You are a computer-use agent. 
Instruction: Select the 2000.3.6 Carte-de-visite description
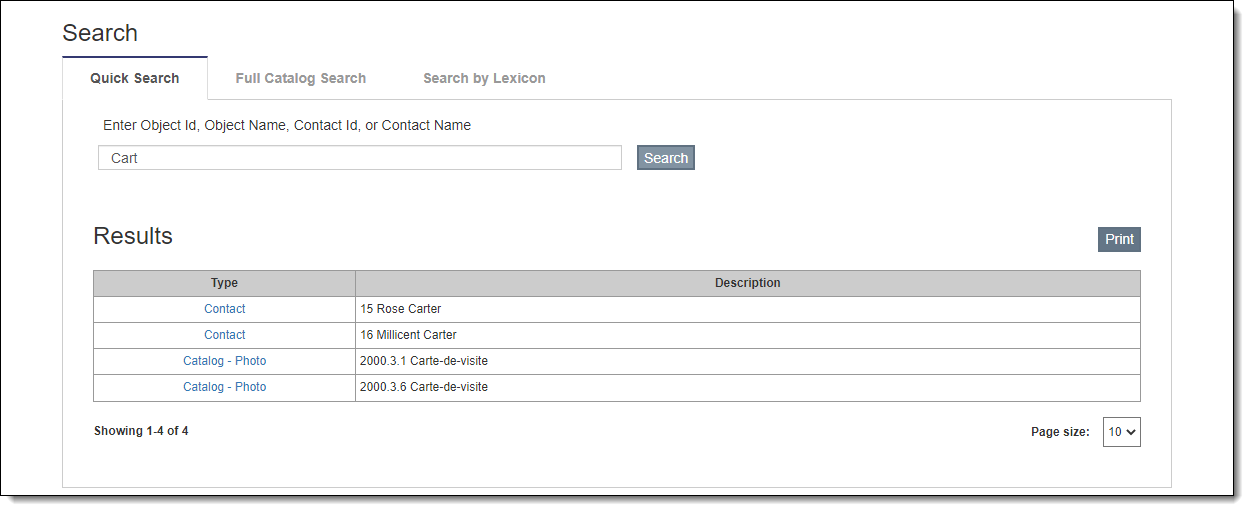(x=424, y=387)
